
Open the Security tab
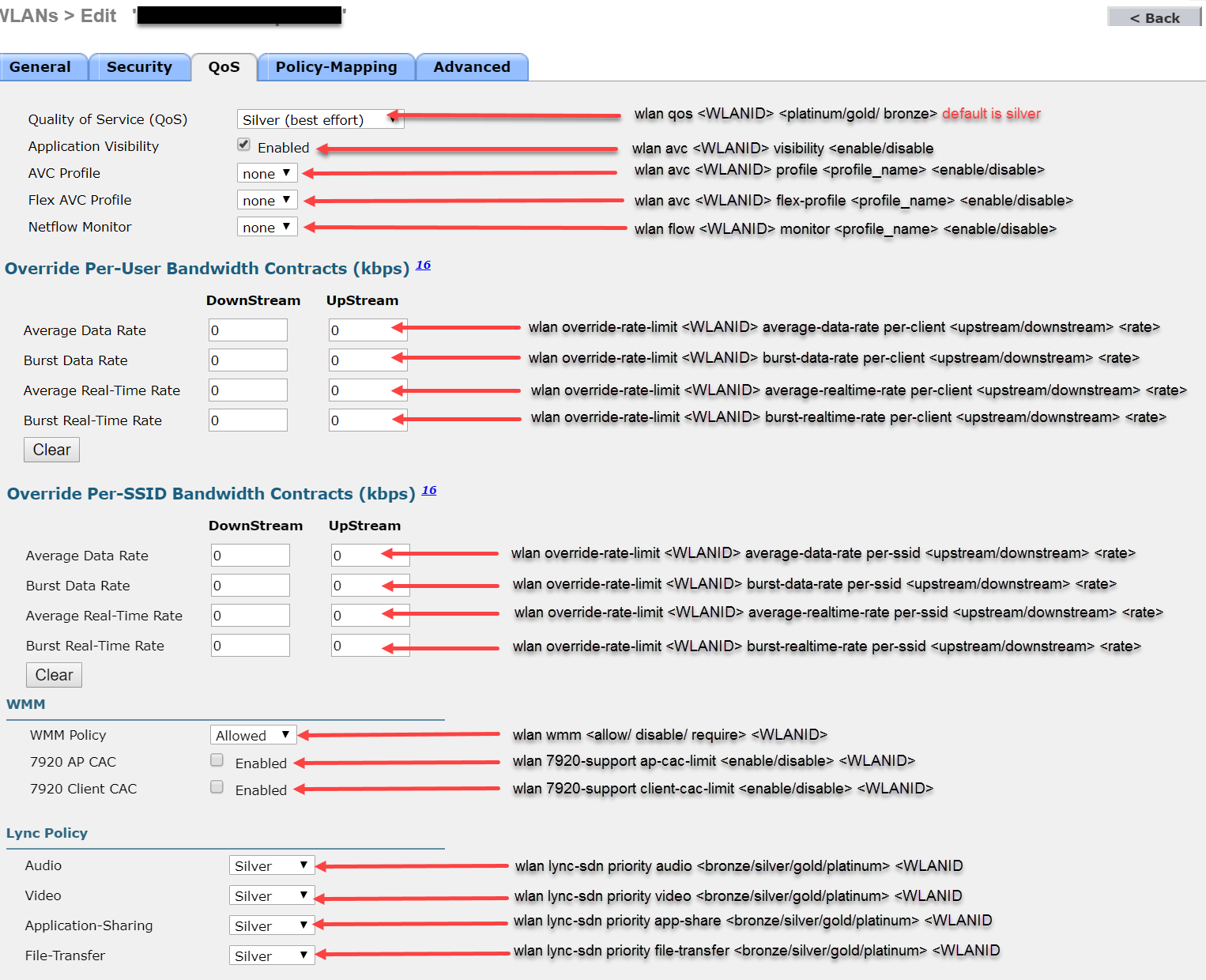pyautogui.click(x=139, y=67)
